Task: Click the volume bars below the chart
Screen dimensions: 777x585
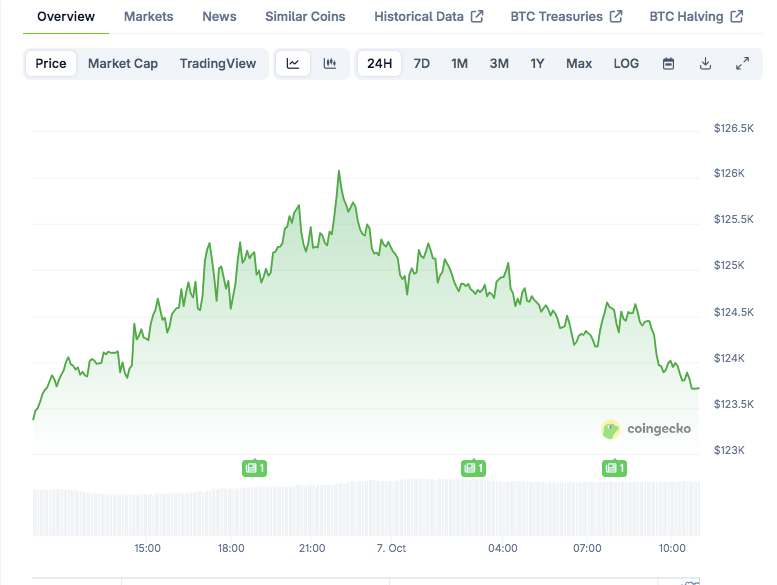Action: click(x=366, y=510)
